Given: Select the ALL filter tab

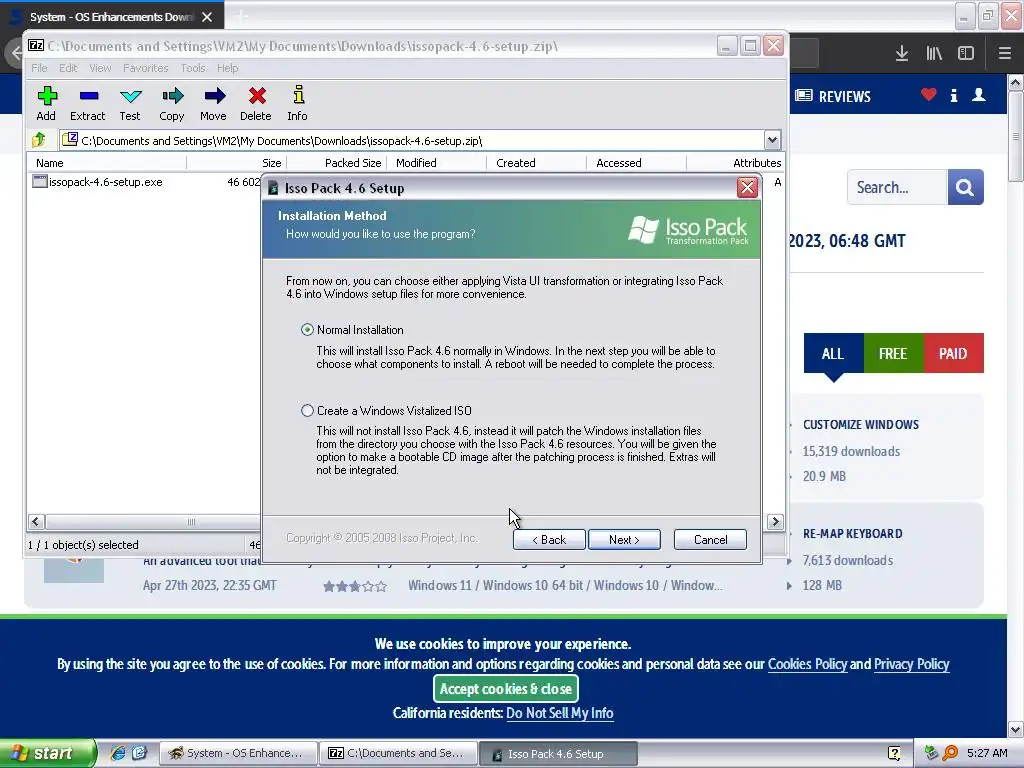Looking at the screenshot, I should pos(833,353).
